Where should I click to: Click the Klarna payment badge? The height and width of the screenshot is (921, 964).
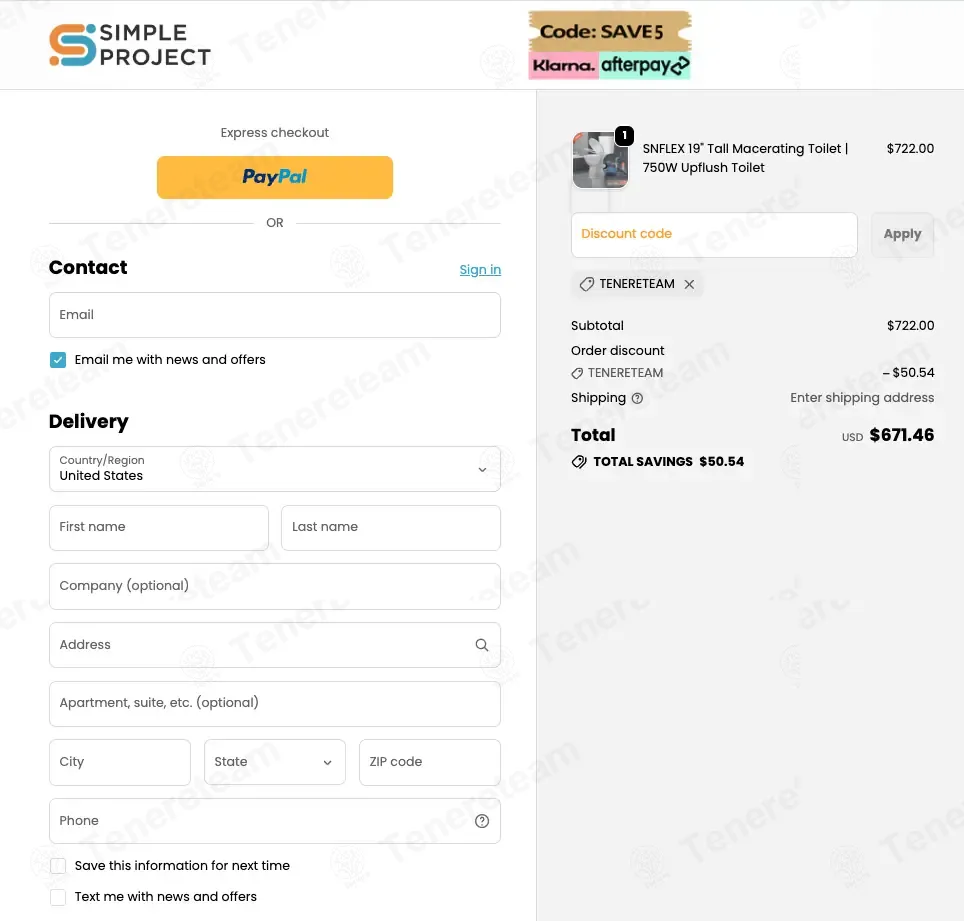[x=564, y=66]
